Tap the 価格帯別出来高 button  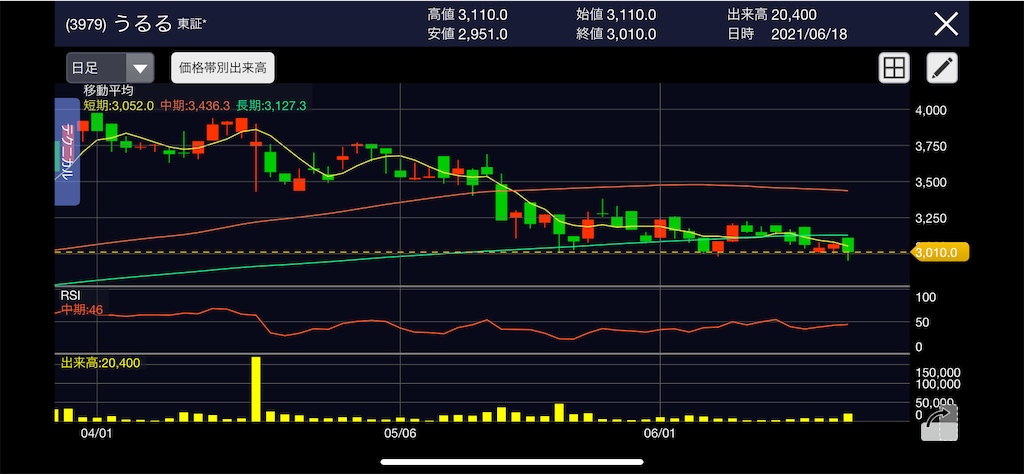[223, 68]
